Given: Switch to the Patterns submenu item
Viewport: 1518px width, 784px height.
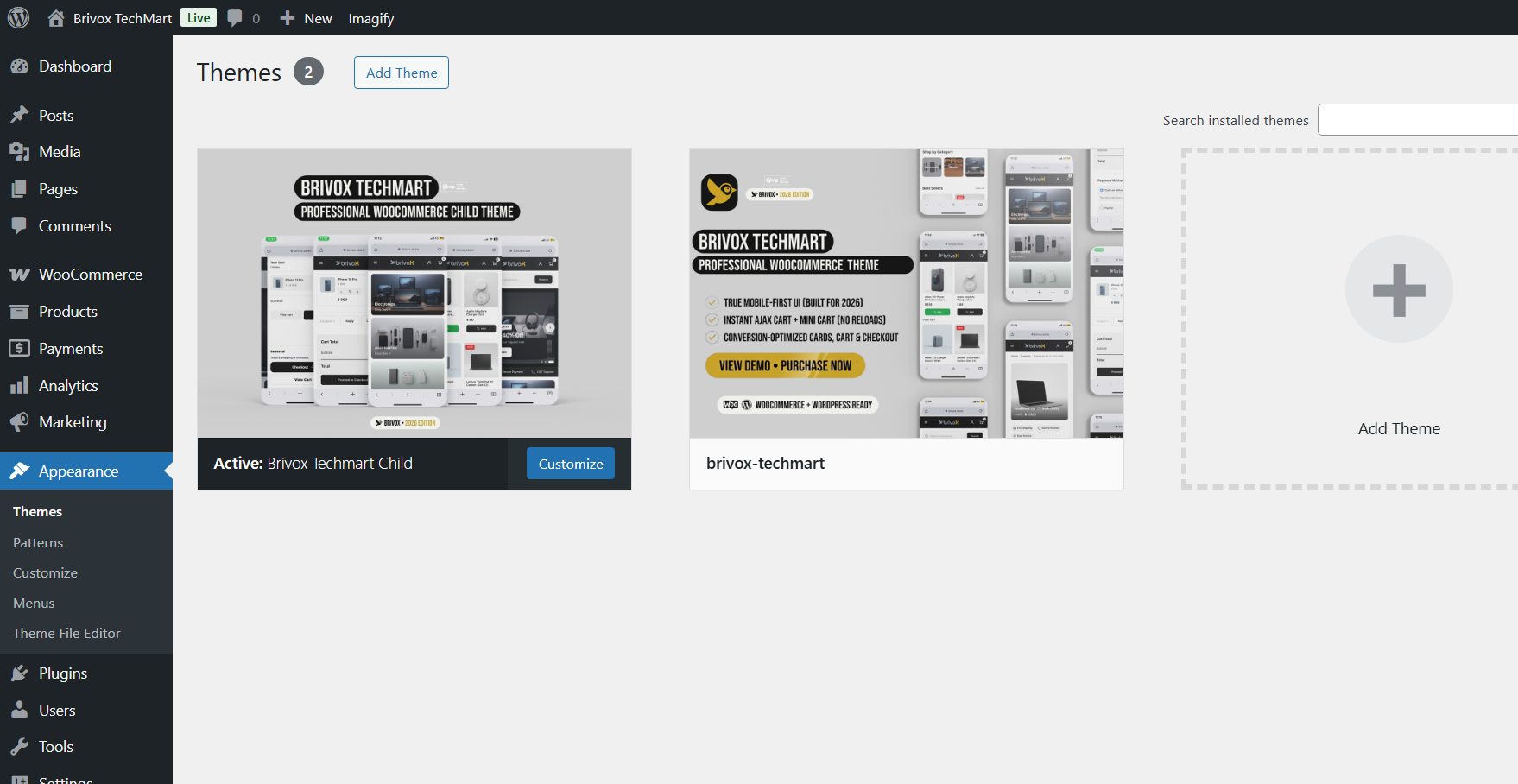Looking at the screenshot, I should coord(38,542).
